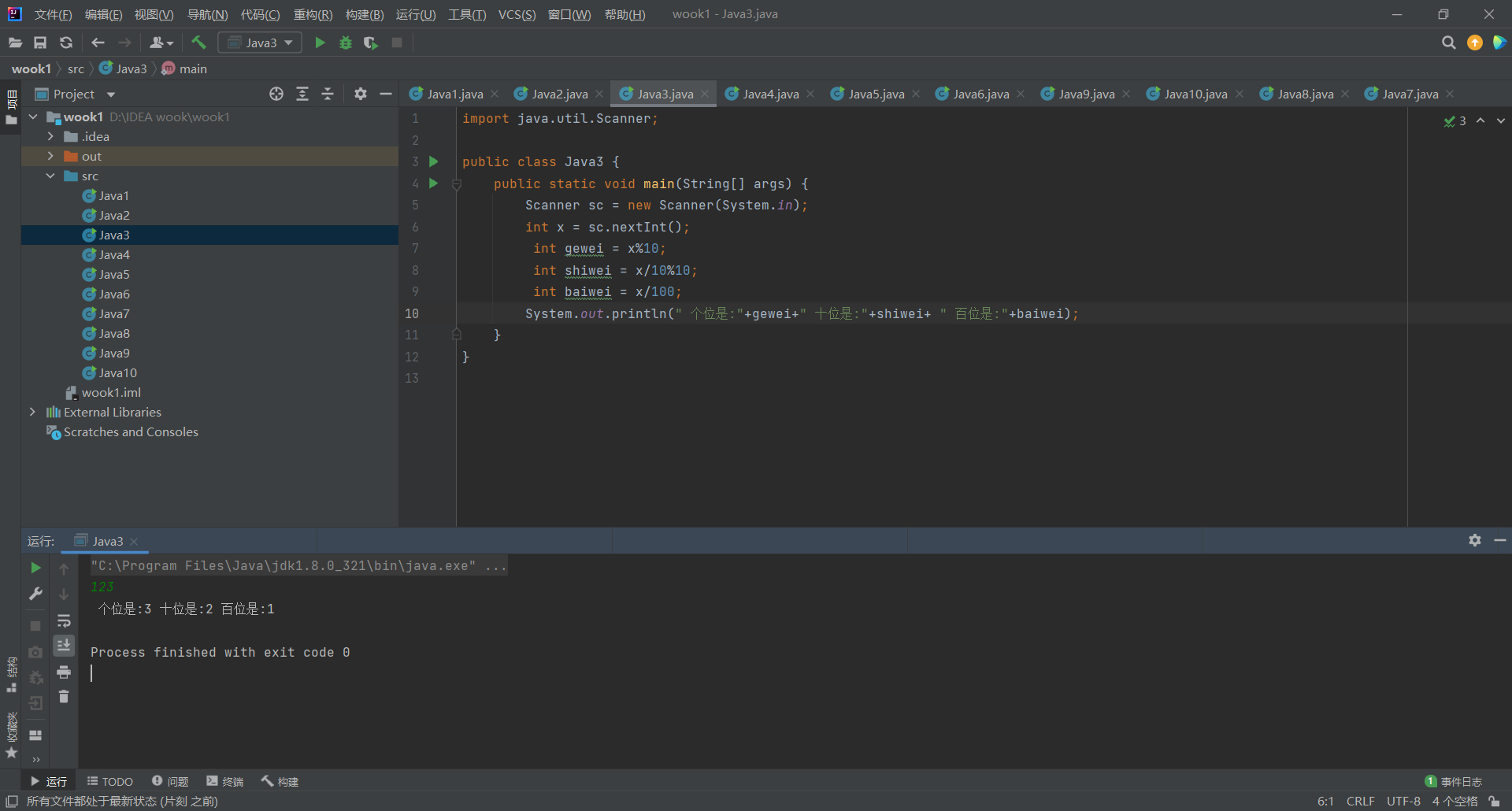Expand the .idea folder
The height and width of the screenshot is (811, 1512).
coord(50,136)
